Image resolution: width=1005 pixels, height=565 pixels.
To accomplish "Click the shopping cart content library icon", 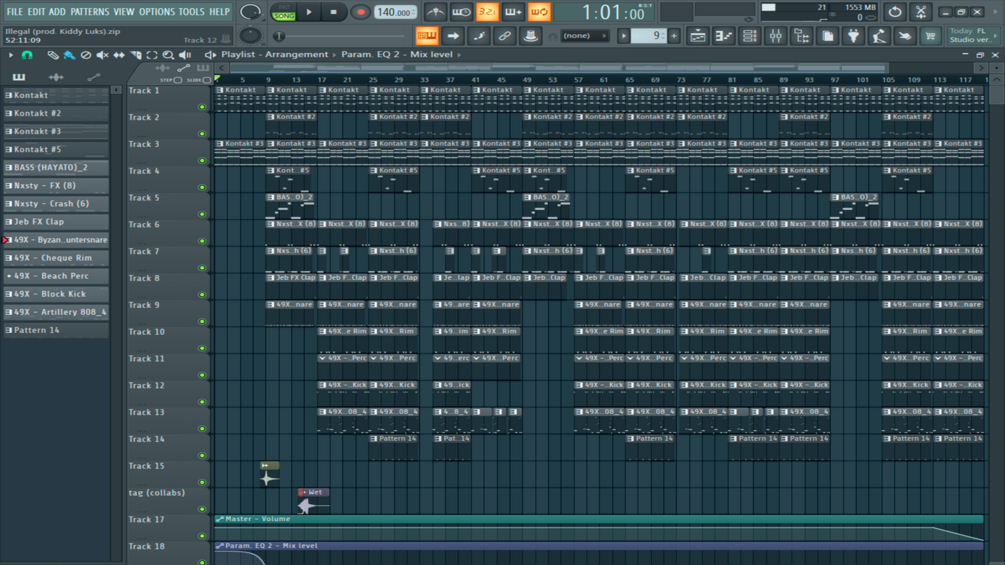I will (930, 36).
